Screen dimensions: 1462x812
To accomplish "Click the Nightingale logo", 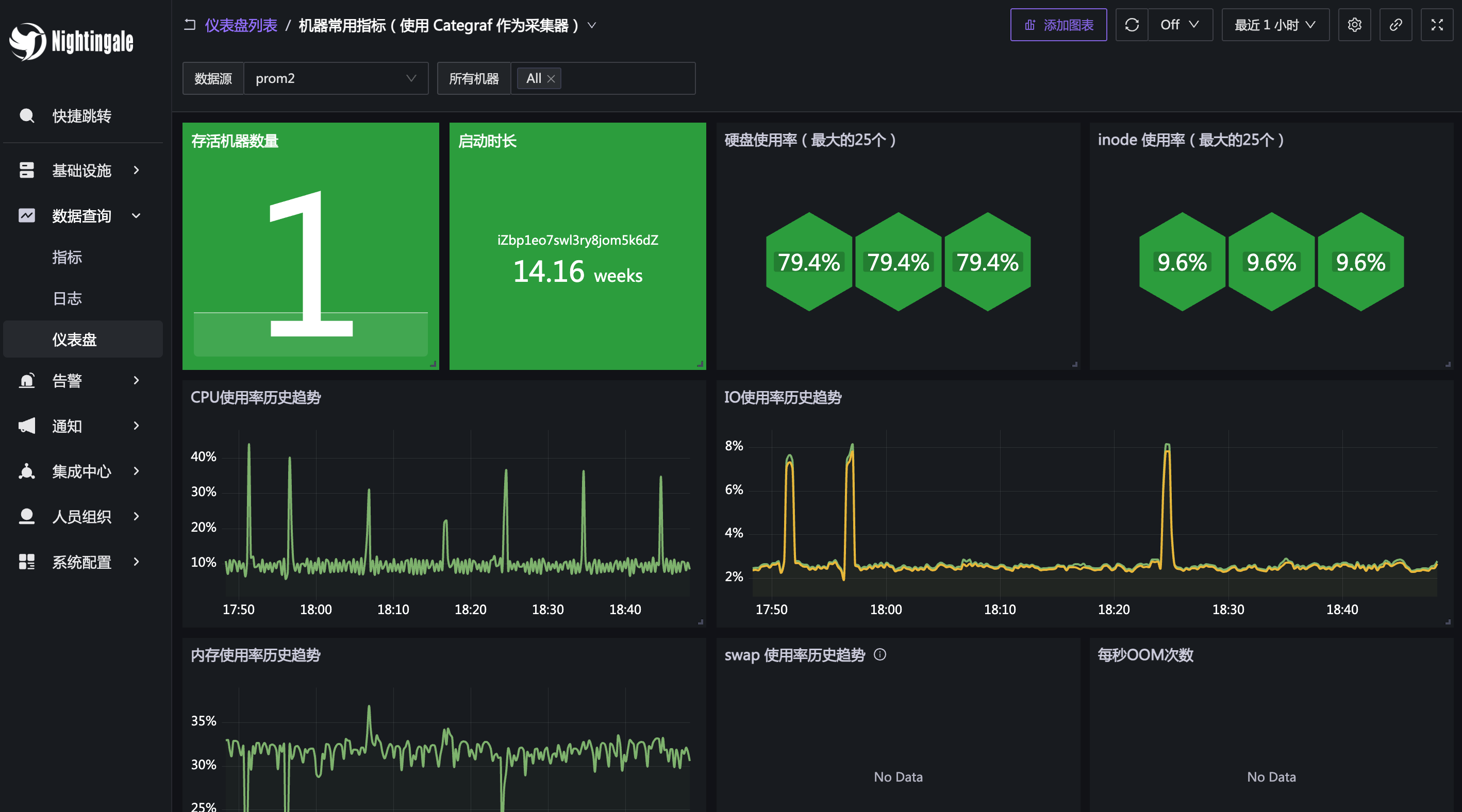I will (x=72, y=41).
